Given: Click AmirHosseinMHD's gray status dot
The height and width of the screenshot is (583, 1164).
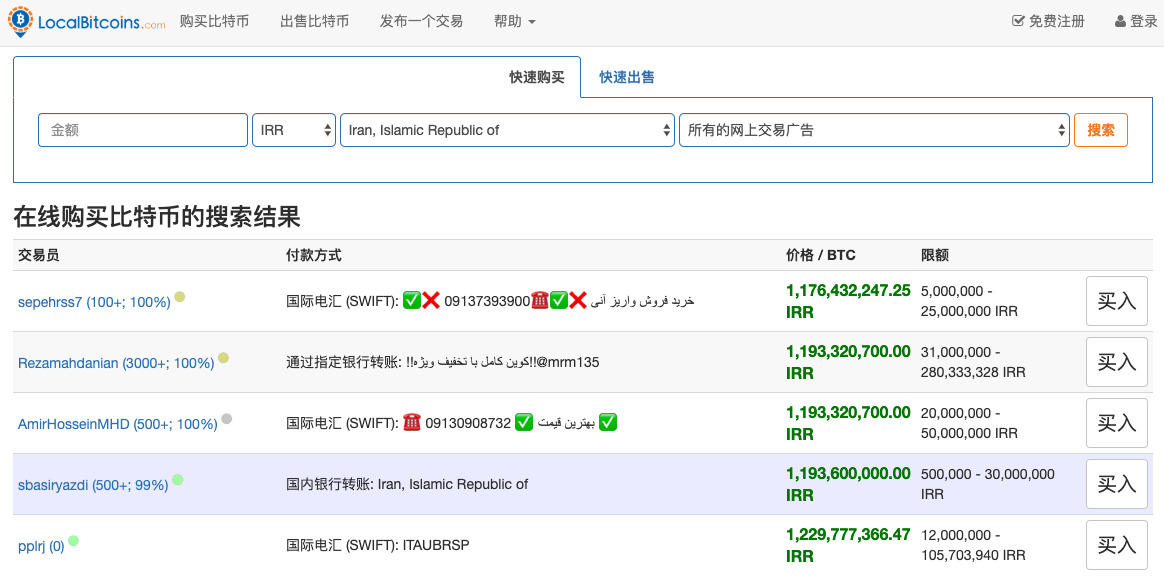Looking at the screenshot, I should click(x=227, y=419).
